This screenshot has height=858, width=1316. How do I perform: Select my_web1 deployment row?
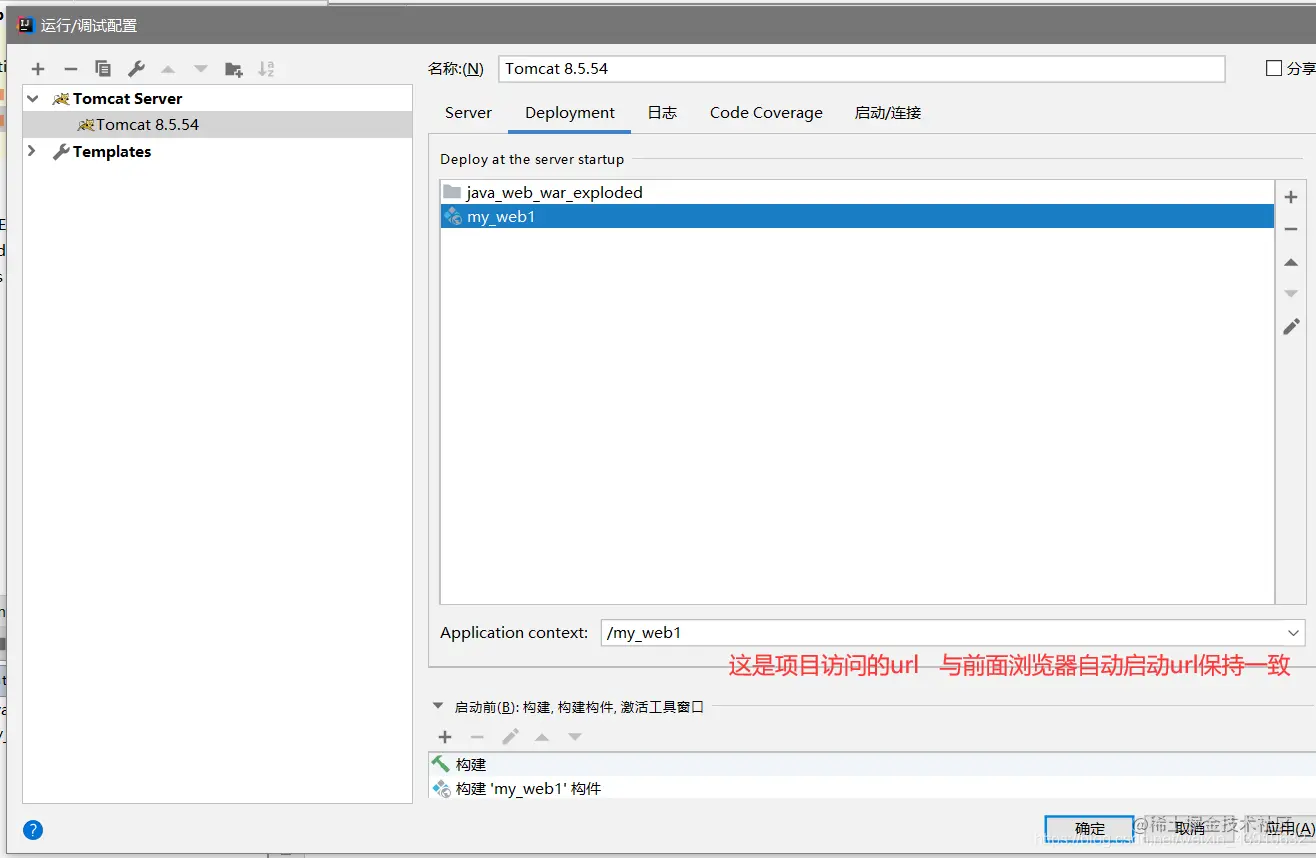pos(857,216)
